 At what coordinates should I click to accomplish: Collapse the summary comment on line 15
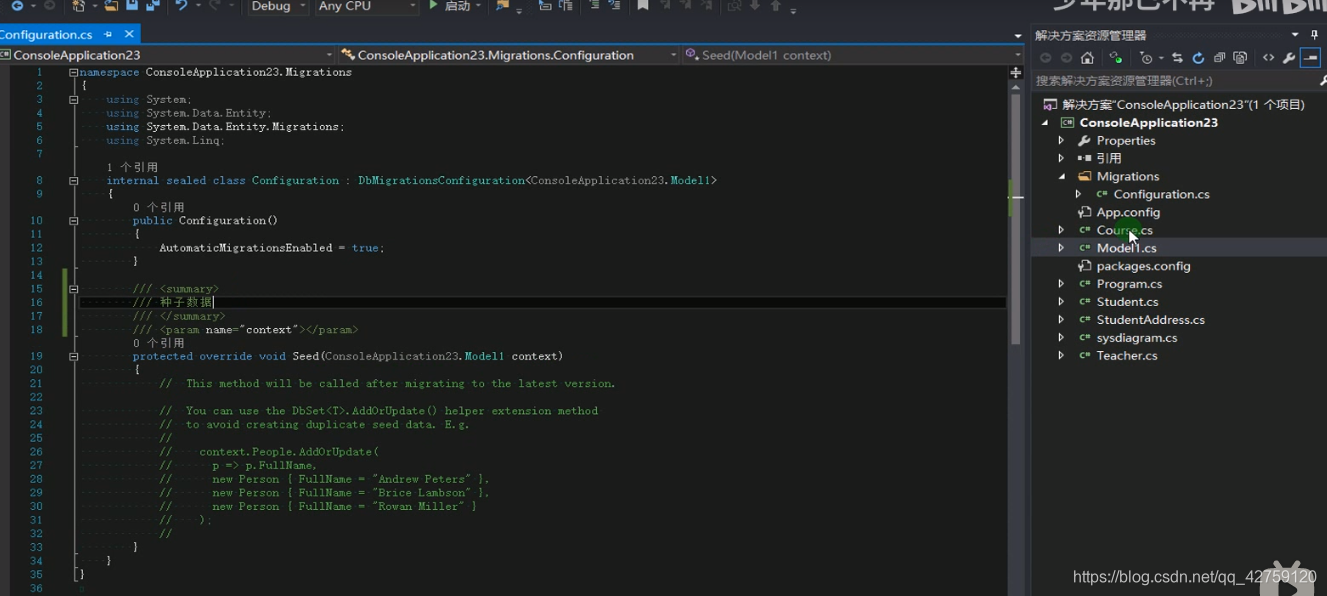click(73, 289)
